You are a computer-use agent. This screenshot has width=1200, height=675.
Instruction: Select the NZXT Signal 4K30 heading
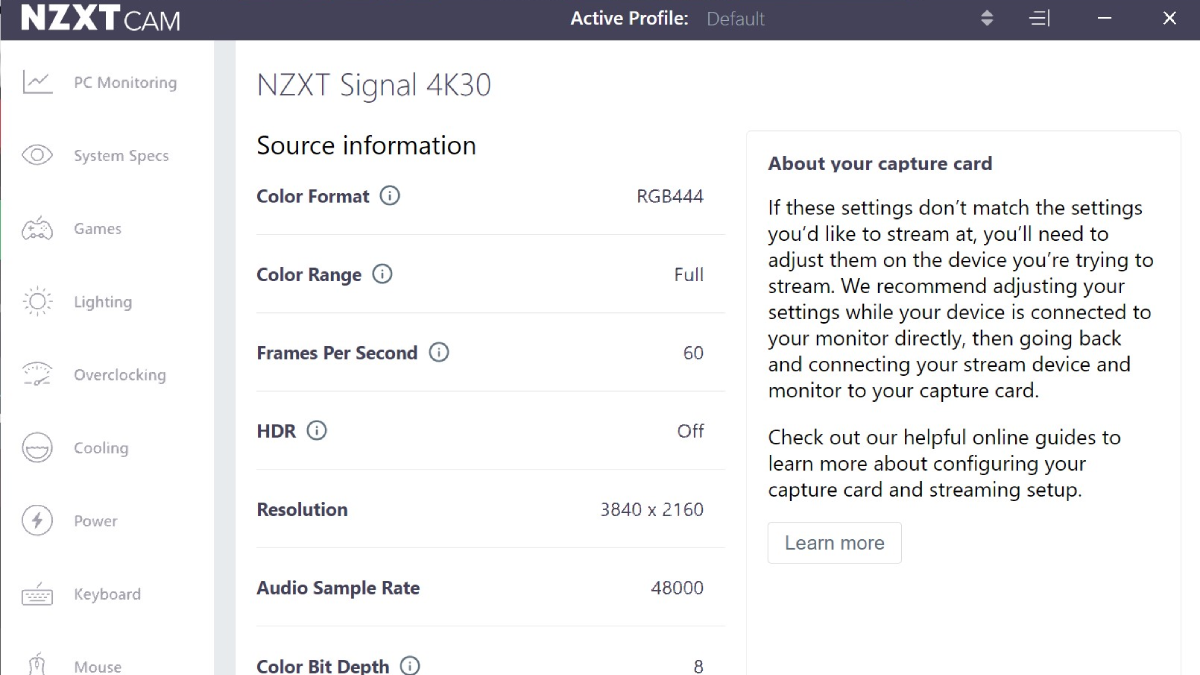pyautogui.click(x=374, y=85)
